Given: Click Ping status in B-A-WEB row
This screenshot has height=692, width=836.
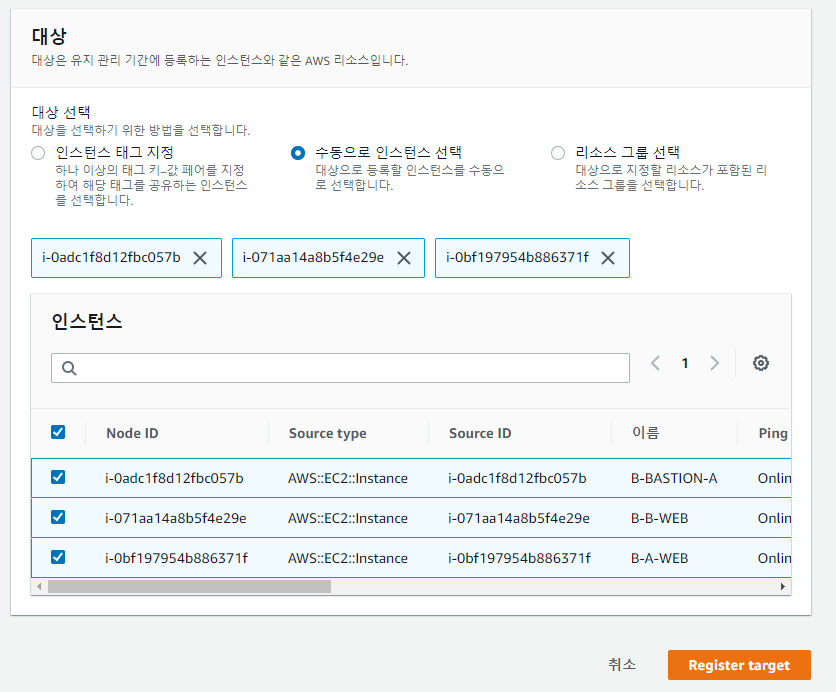Looking at the screenshot, I should tap(774, 558).
